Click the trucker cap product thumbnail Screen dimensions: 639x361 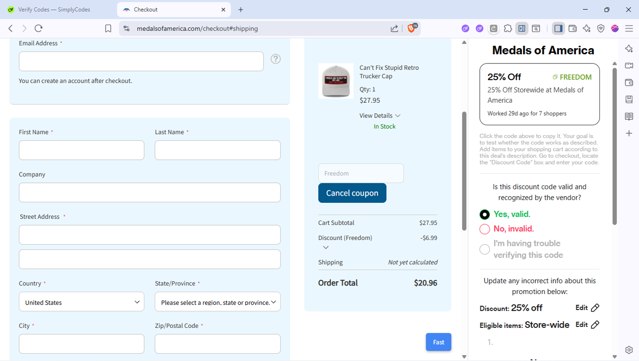pyautogui.click(x=336, y=81)
